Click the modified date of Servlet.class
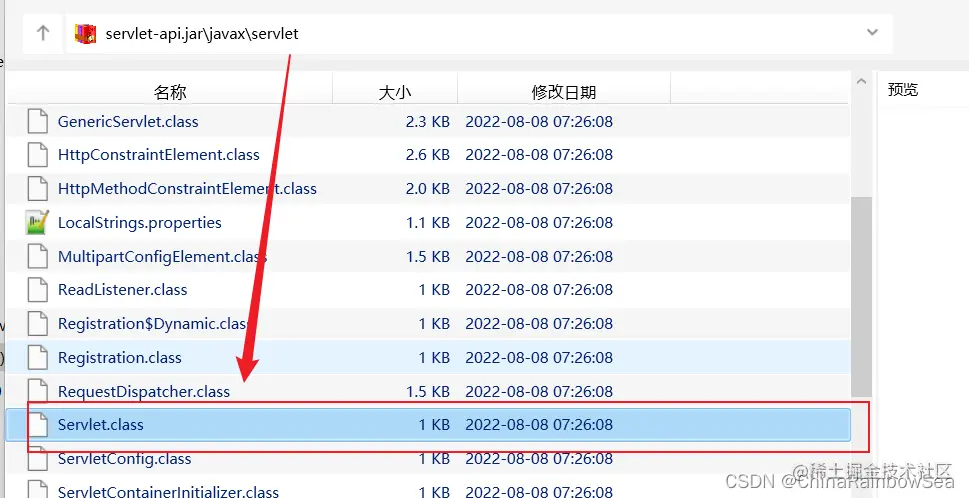Screen dimensions: 969x498 pyautogui.click(x=539, y=424)
